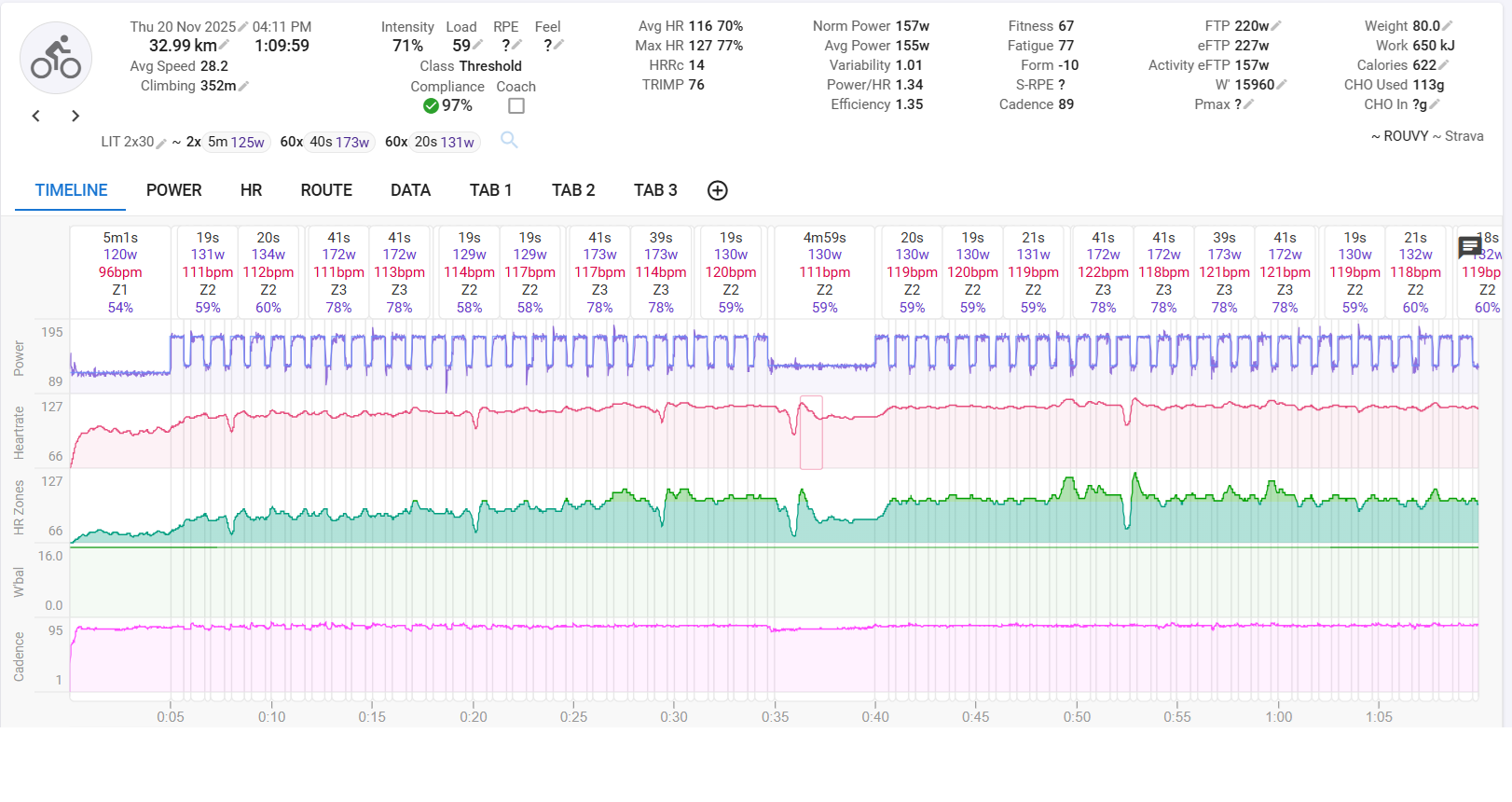Screen dimensions: 1512x802
Task: Select the 4m59s 130w interval card
Action: click(x=824, y=271)
